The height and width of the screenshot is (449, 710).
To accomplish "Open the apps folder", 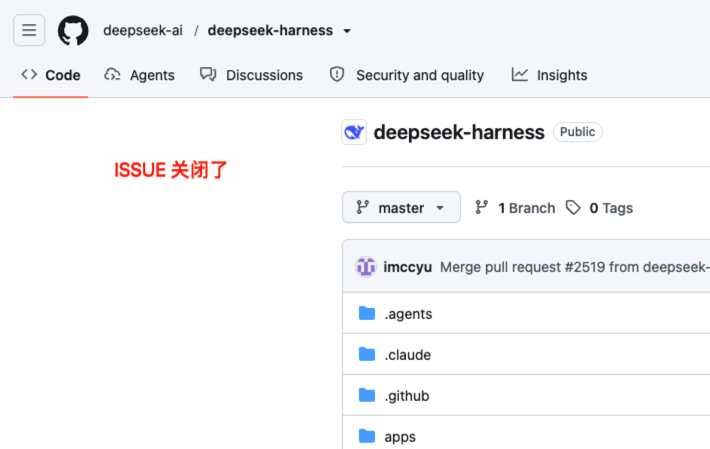I will coord(400,437).
